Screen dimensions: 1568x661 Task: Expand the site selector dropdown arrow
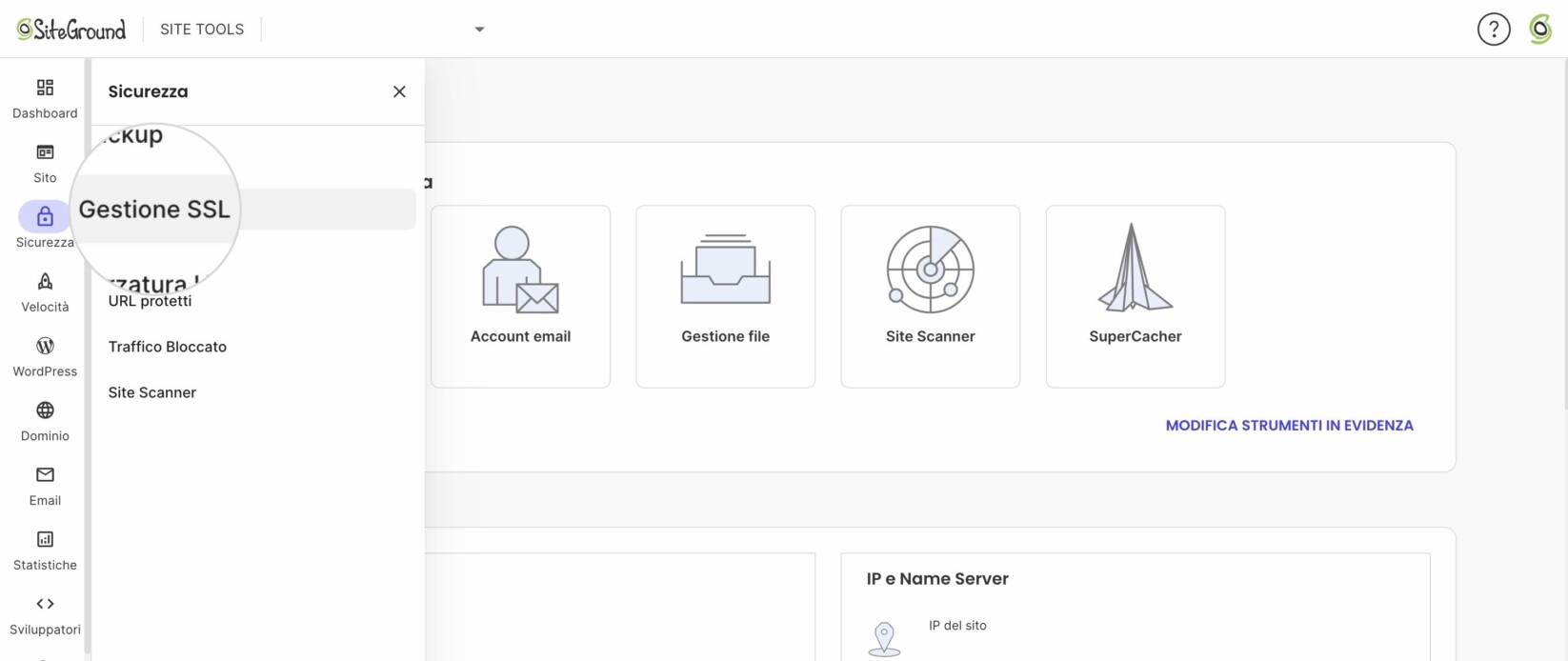tap(479, 30)
